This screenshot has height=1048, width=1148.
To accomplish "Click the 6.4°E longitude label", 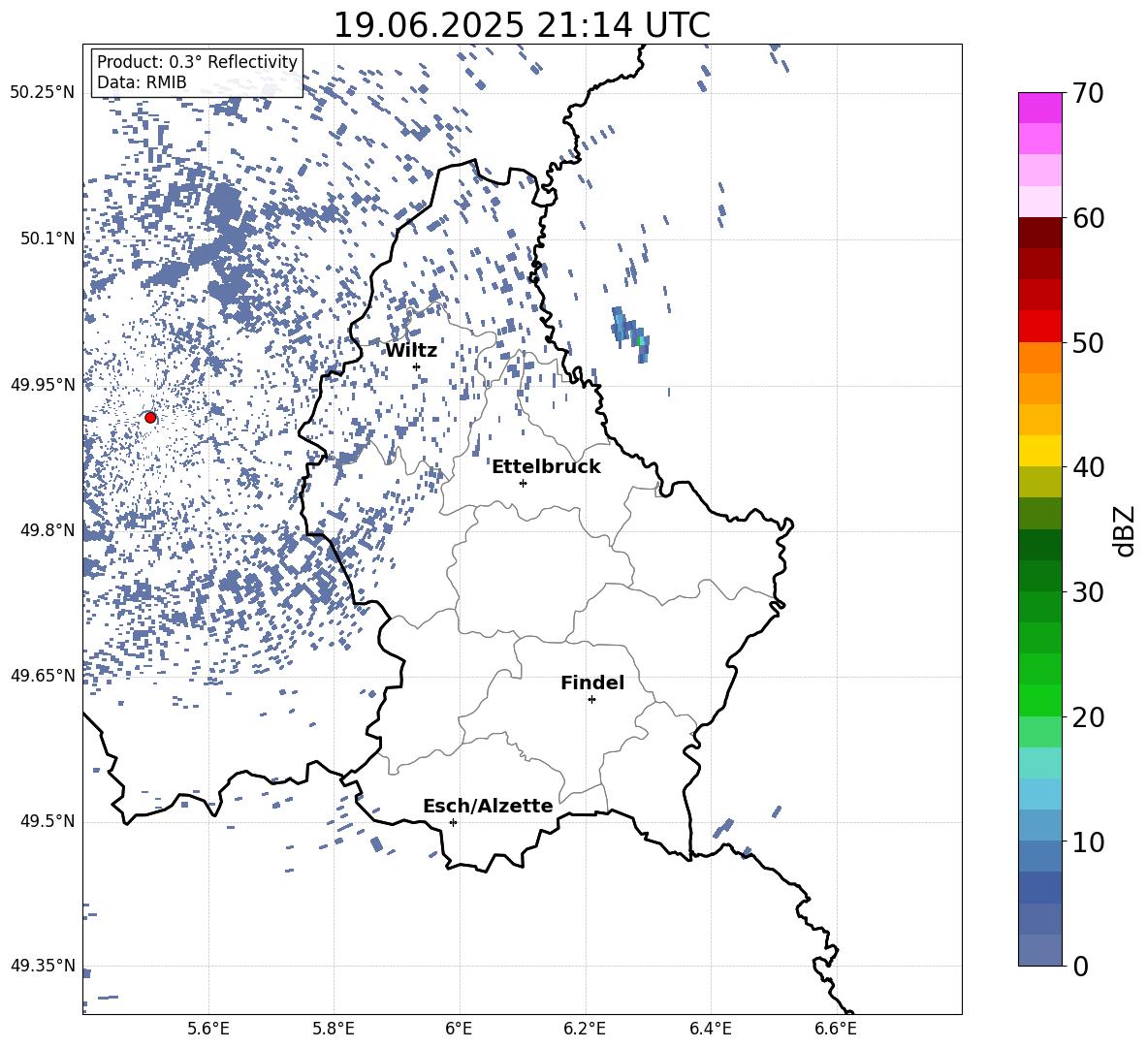I will click(710, 1029).
